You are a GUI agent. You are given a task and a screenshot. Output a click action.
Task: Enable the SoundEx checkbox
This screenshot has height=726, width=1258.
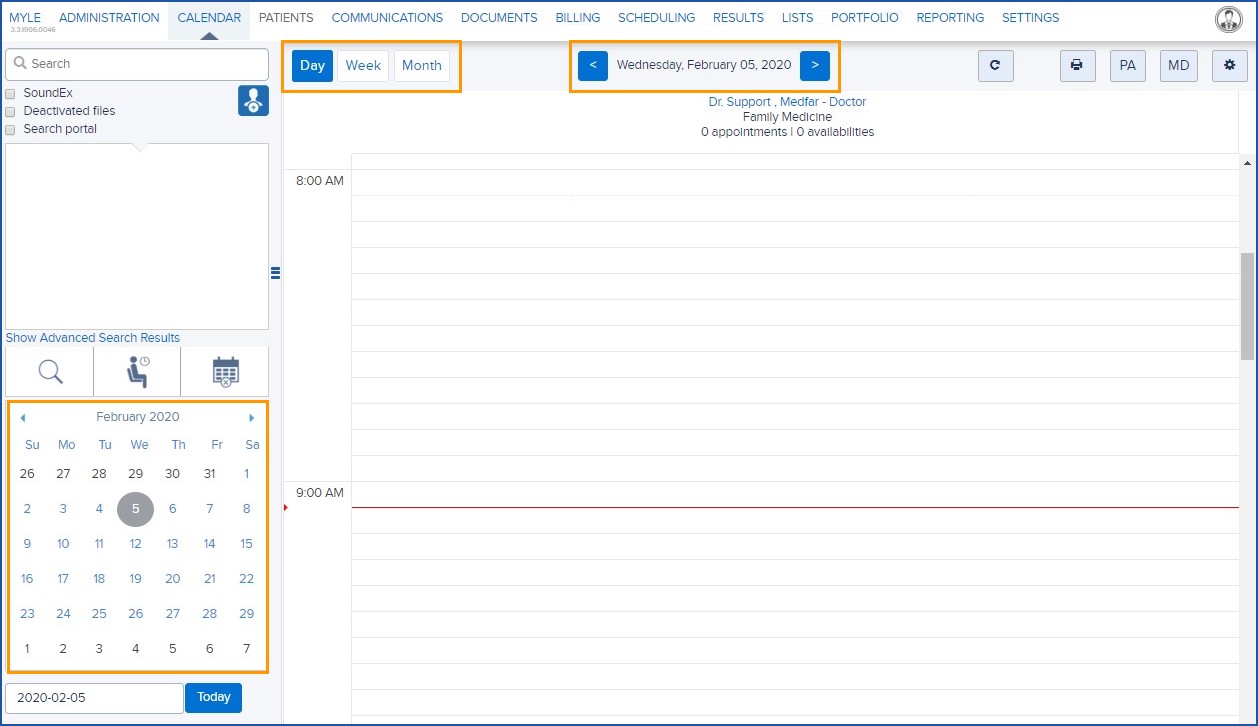[x=9, y=92]
